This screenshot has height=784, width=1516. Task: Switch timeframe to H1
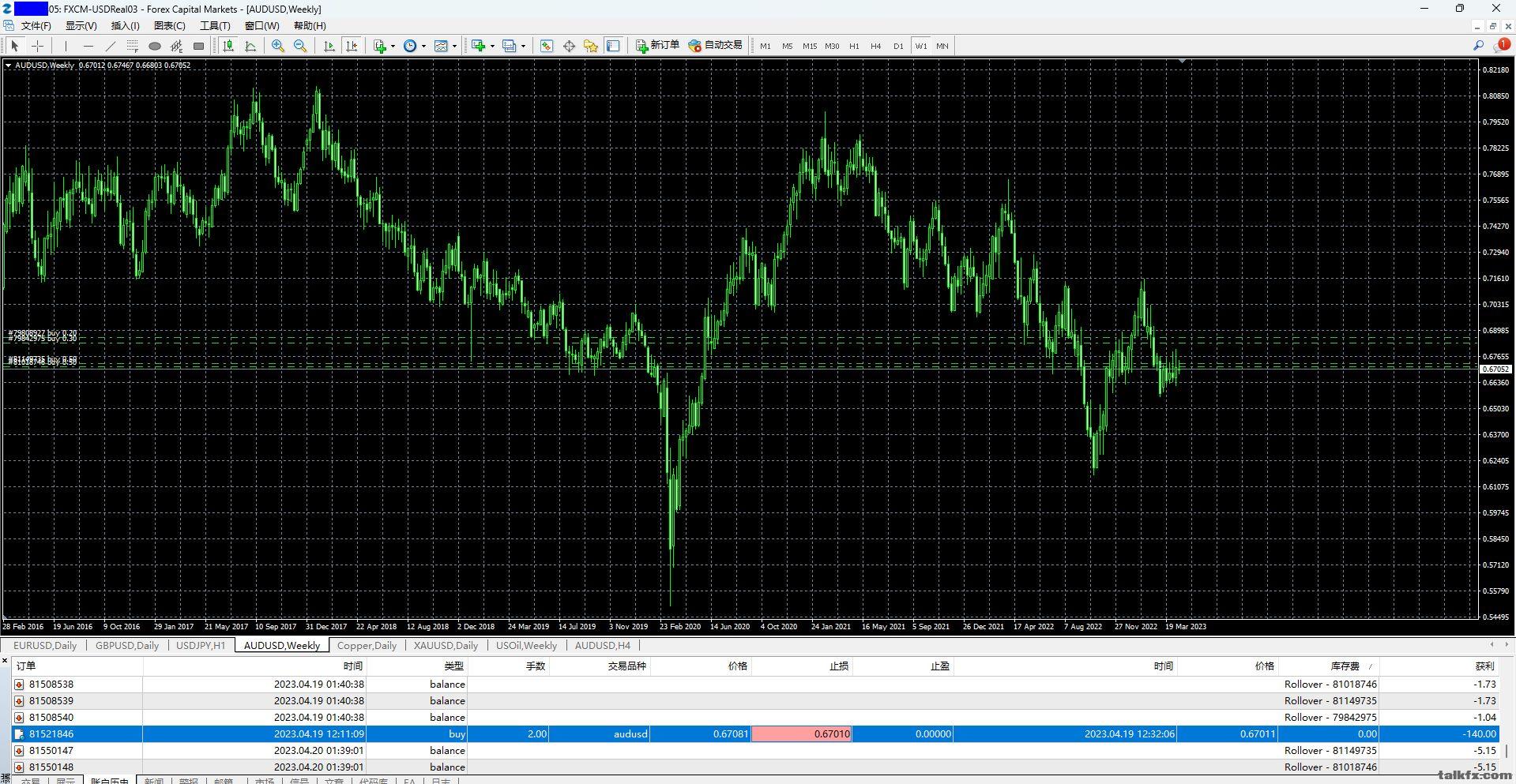tap(854, 46)
